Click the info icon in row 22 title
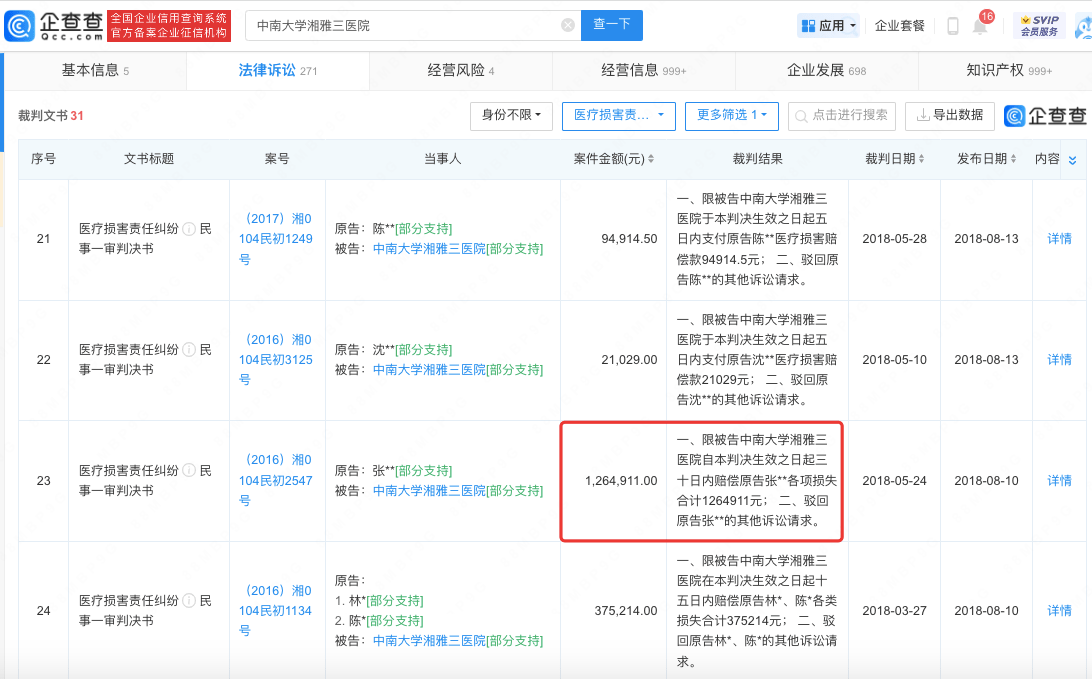This screenshot has width=1092, height=679. [x=189, y=350]
